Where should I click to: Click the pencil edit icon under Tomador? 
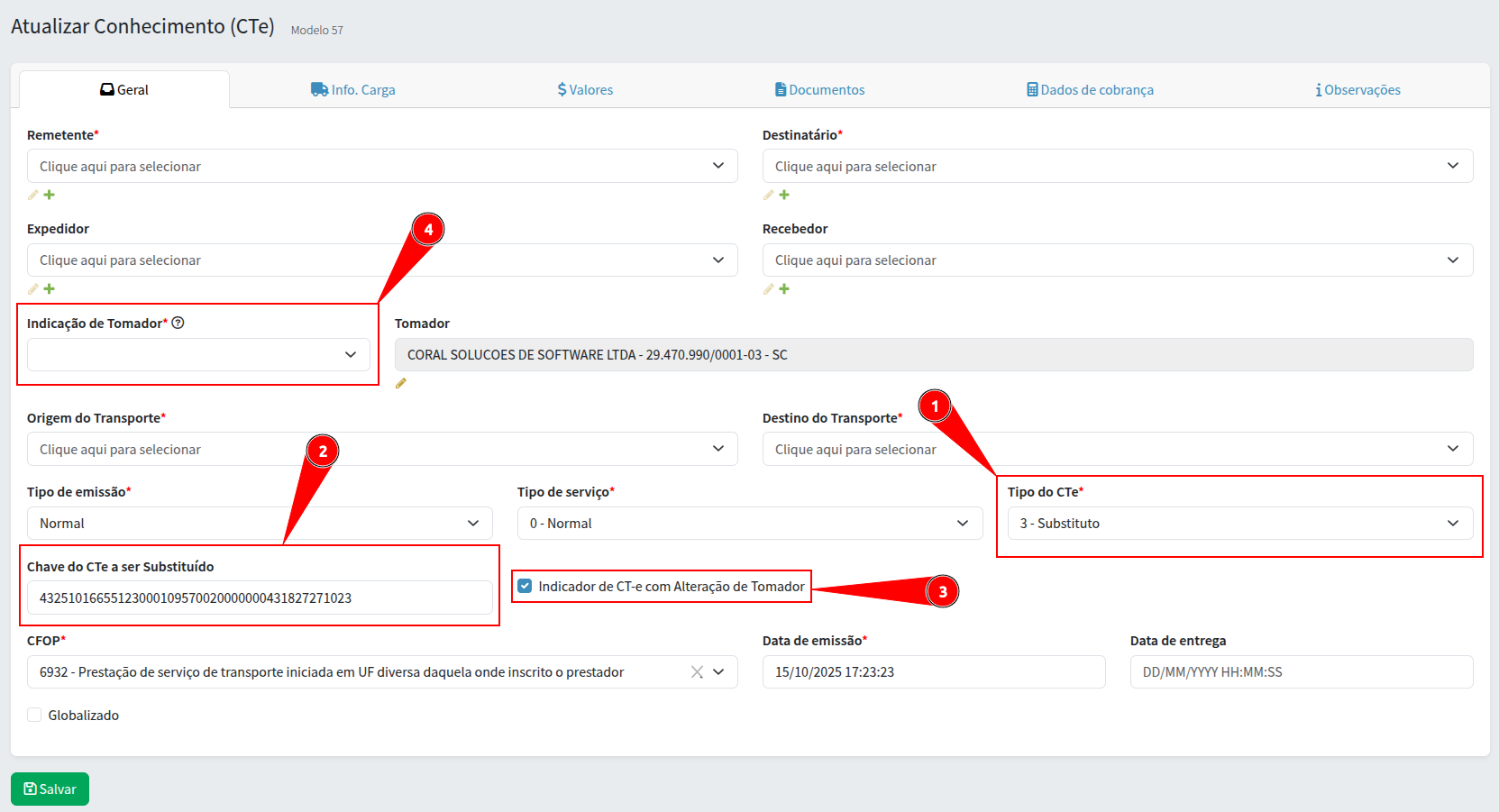[401, 383]
